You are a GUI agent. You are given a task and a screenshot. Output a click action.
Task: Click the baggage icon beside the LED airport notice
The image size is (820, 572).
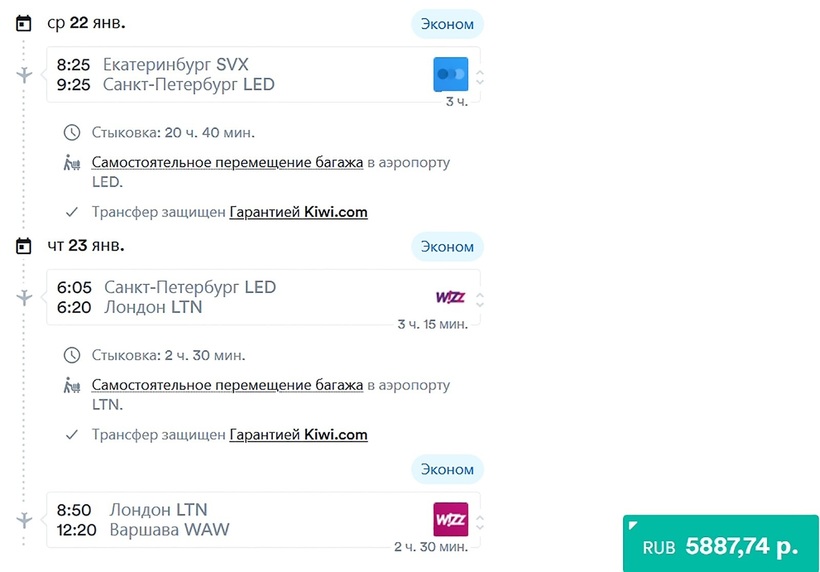[x=72, y=162]
